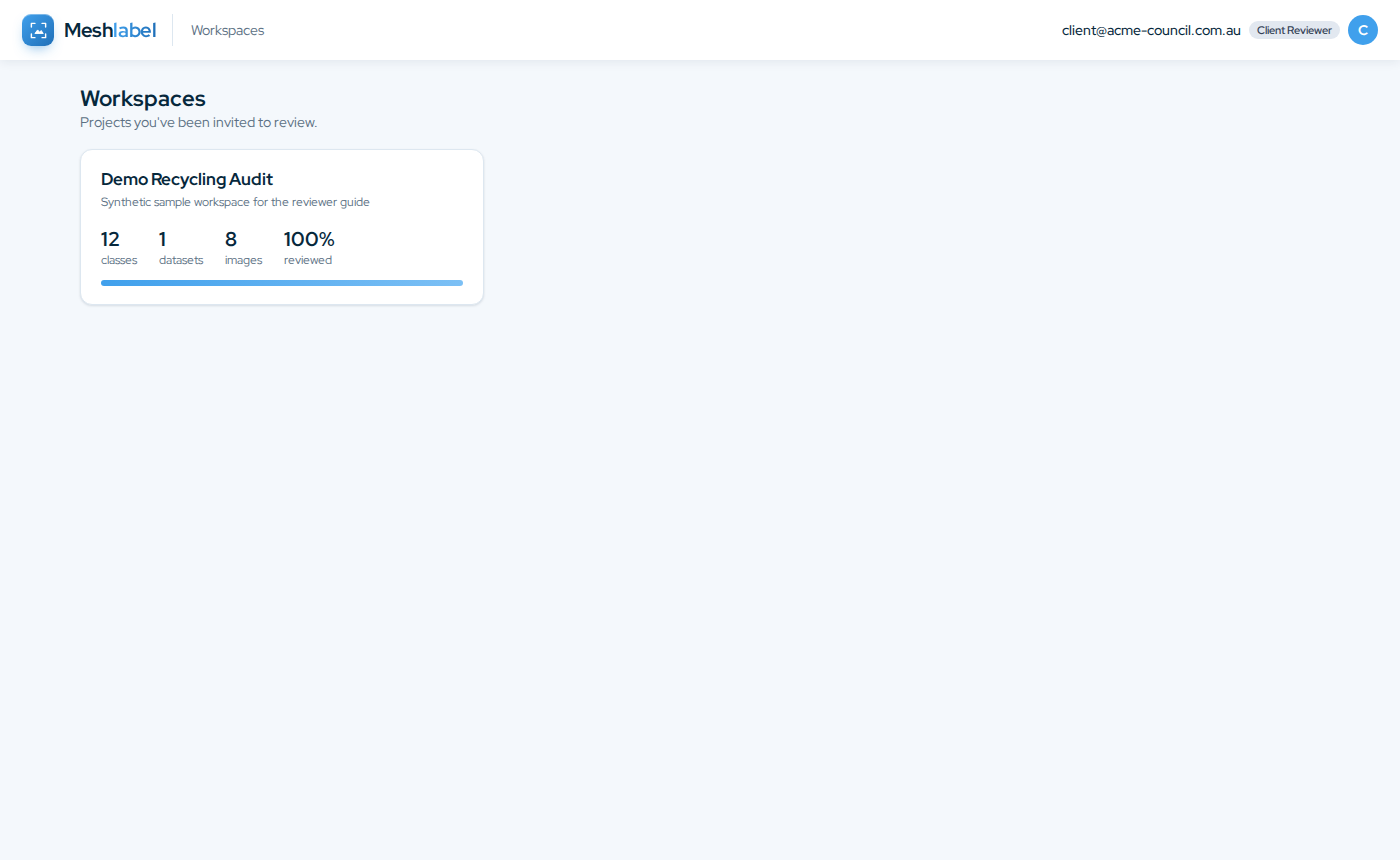
Task: Click the "Synthetic sample workspace" description text
Action: tap(235, 202)
